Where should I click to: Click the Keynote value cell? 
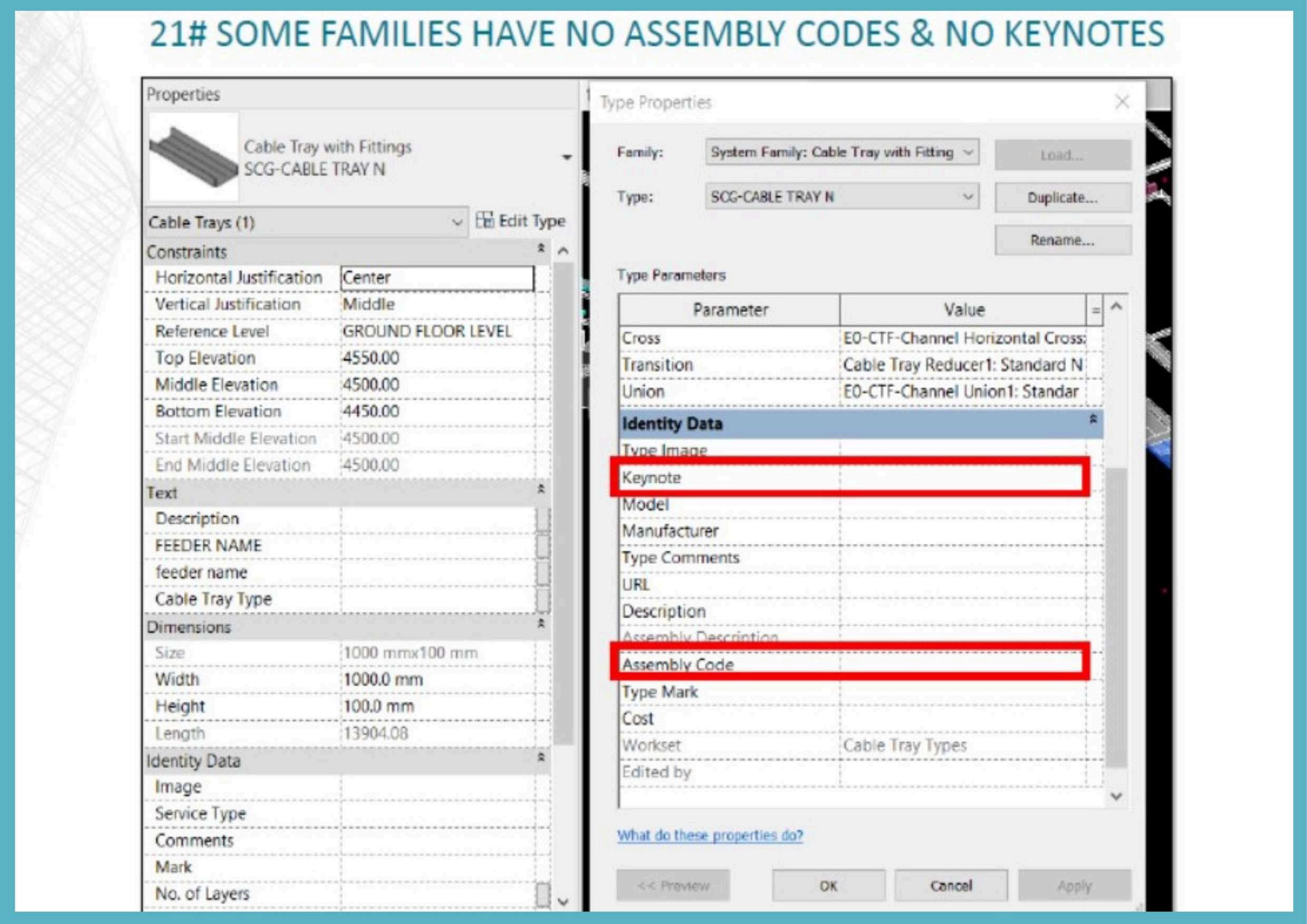[x=962, y=478]
